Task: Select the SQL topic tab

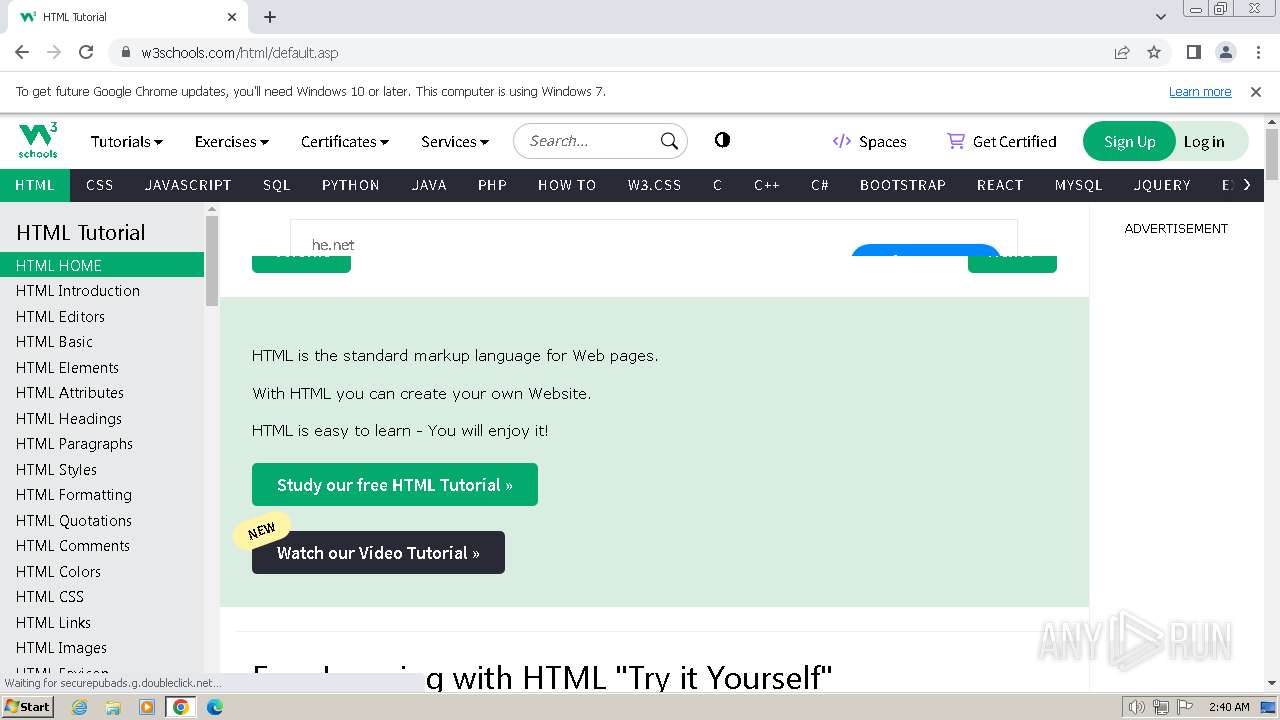Action: (277, 185)
